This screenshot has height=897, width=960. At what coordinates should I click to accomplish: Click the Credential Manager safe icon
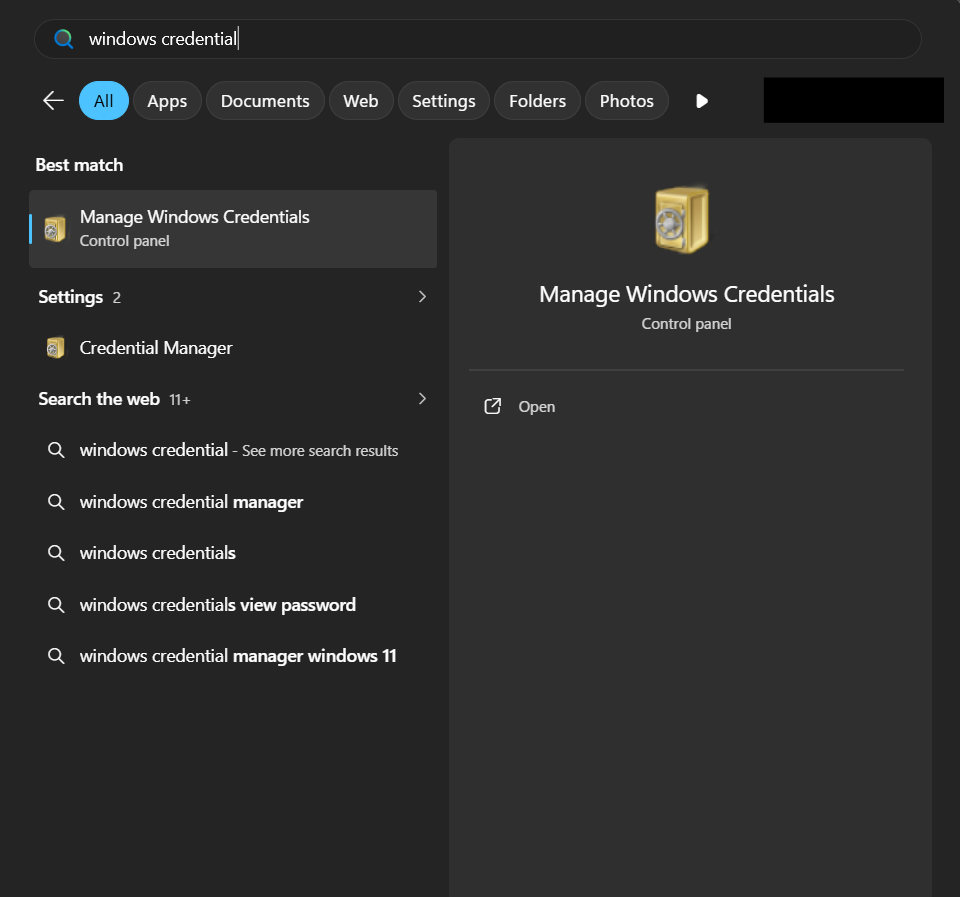(56, 348)
